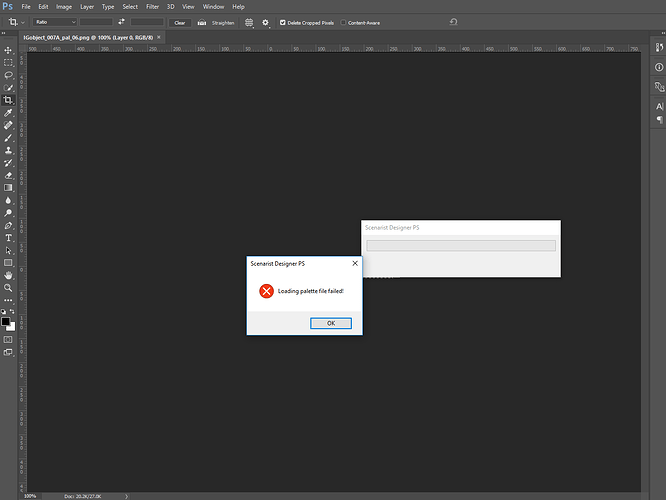Viewport: 666px width, 500px height.
Task: Open Crop tool preset picker arrow
Action: coord(23,22)
